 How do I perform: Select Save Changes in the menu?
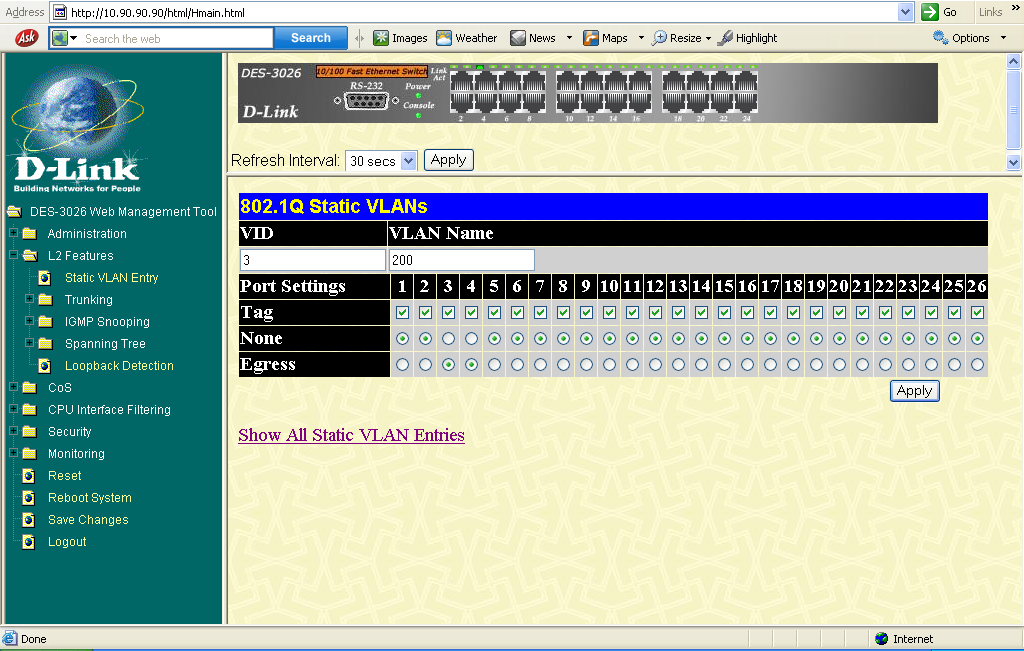coord(88,520)
